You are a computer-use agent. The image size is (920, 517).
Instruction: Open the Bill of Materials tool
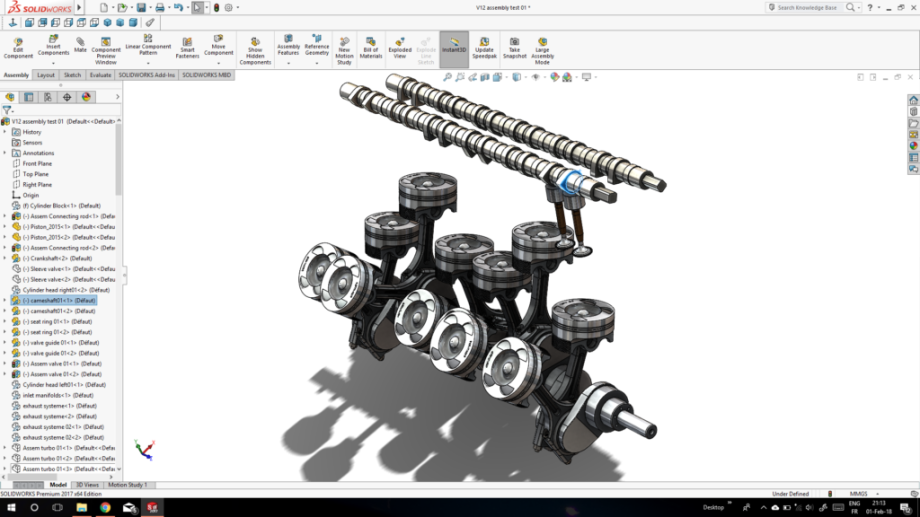pos(371,48)
